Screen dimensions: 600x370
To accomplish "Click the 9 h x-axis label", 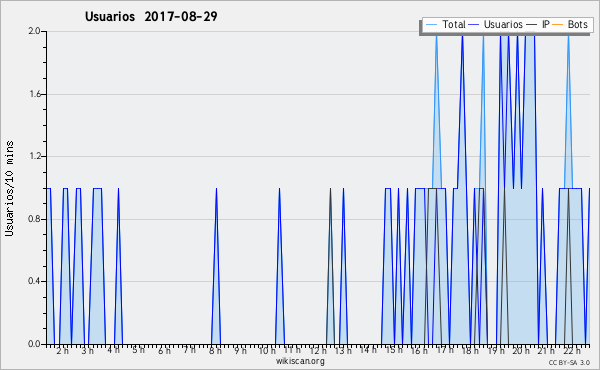I will 240,351.
